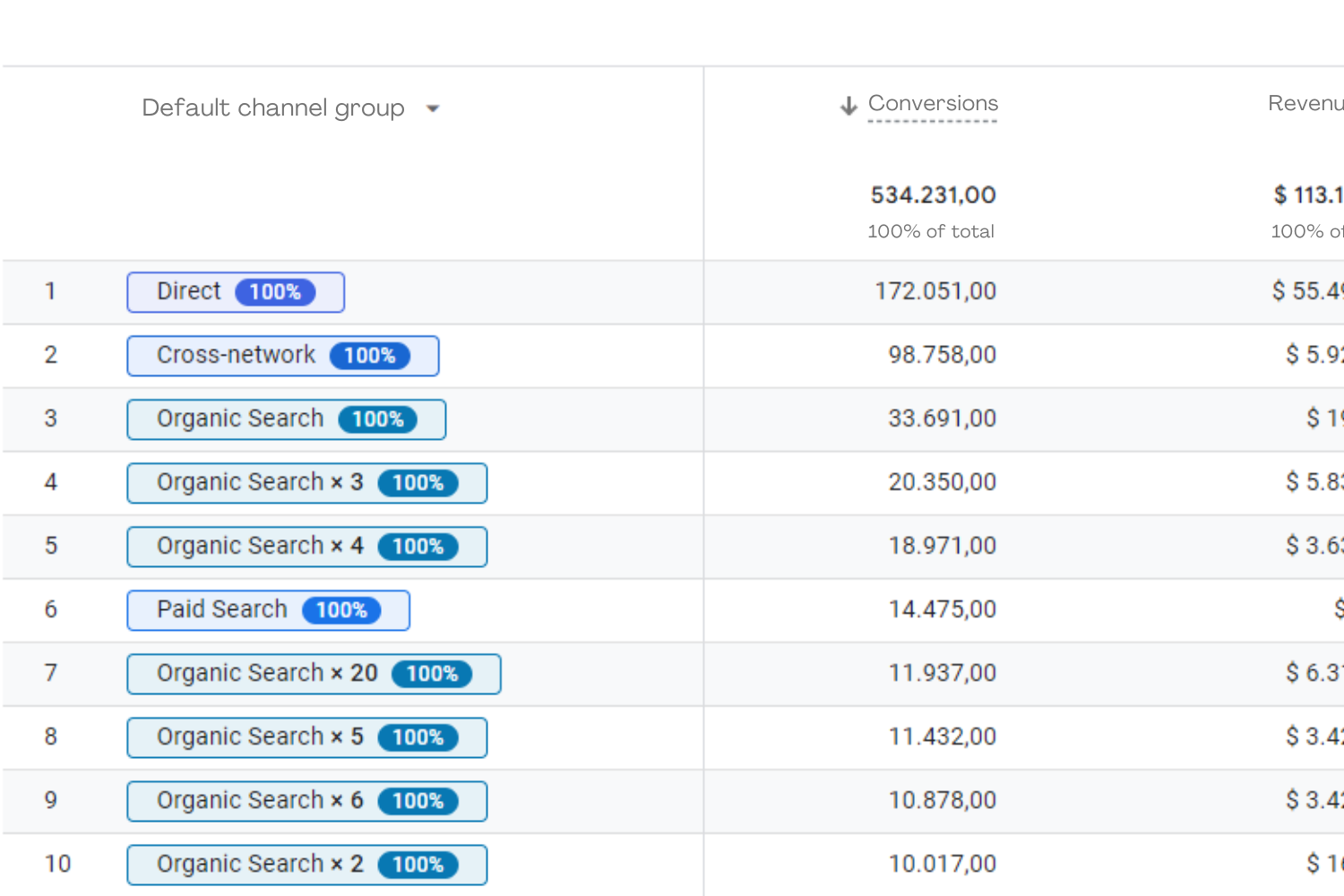Click the Revenue column header
This screenshot has height=896, width=1344.
tap(1305, 104)
